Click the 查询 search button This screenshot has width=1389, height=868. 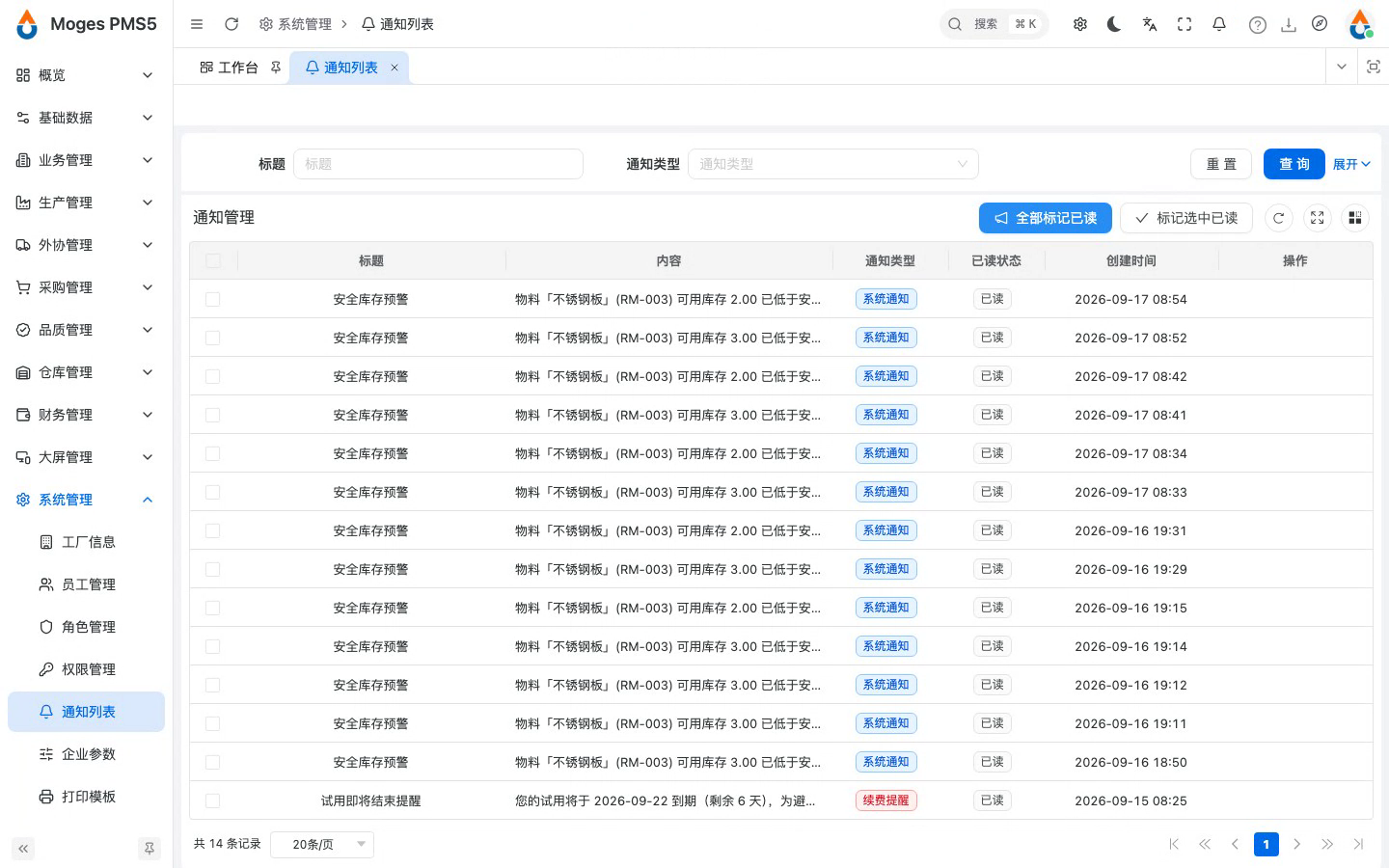coord(1294,164)
